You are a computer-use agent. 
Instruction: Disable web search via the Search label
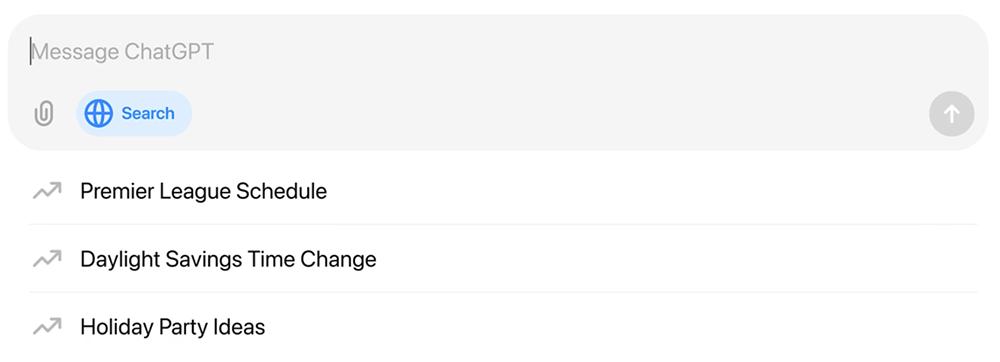(148, 113)
